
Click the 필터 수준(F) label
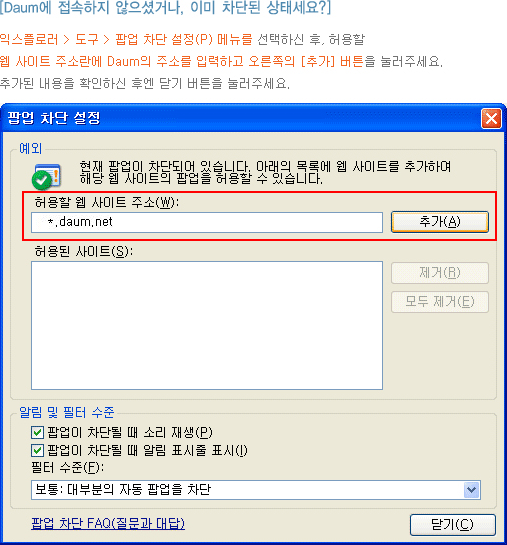(x=68, y=467)
